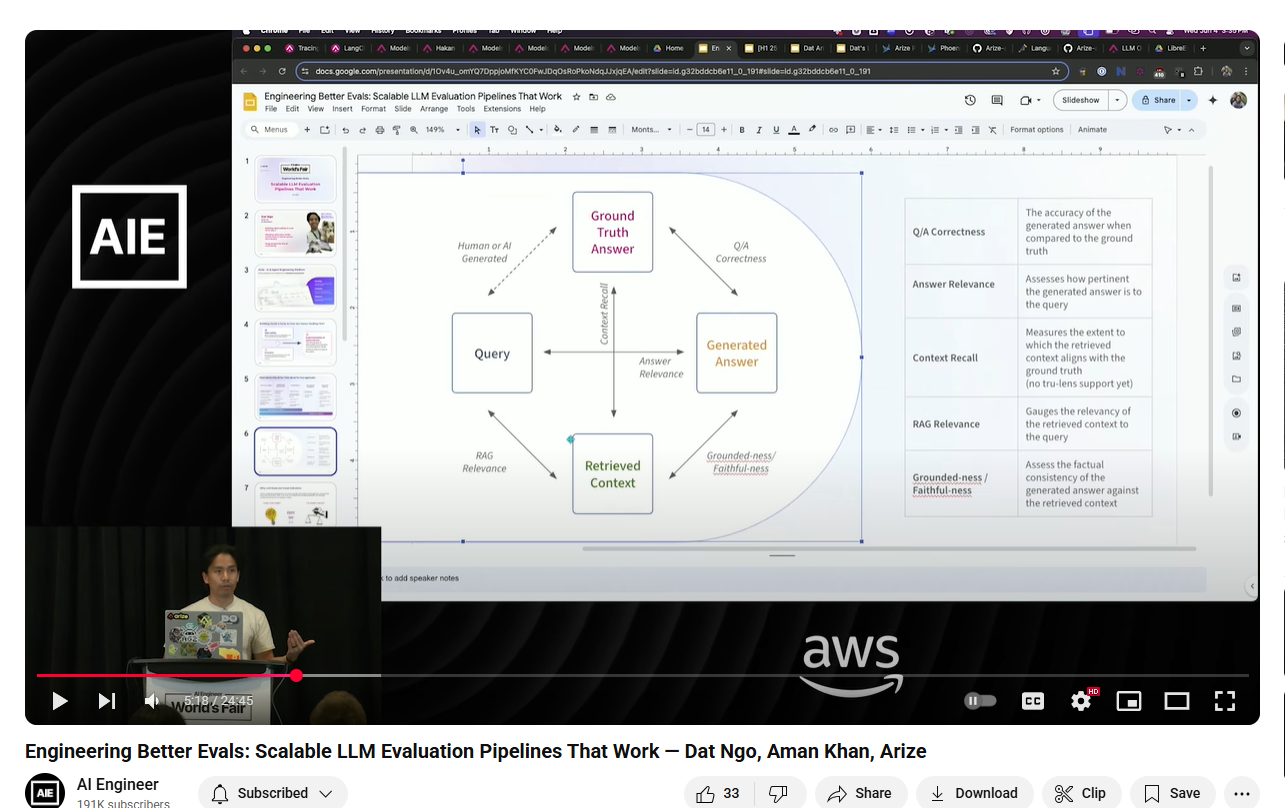Enable theater mode
The height and width of the screenshot is (808, 1285).
pos(1177,701)
